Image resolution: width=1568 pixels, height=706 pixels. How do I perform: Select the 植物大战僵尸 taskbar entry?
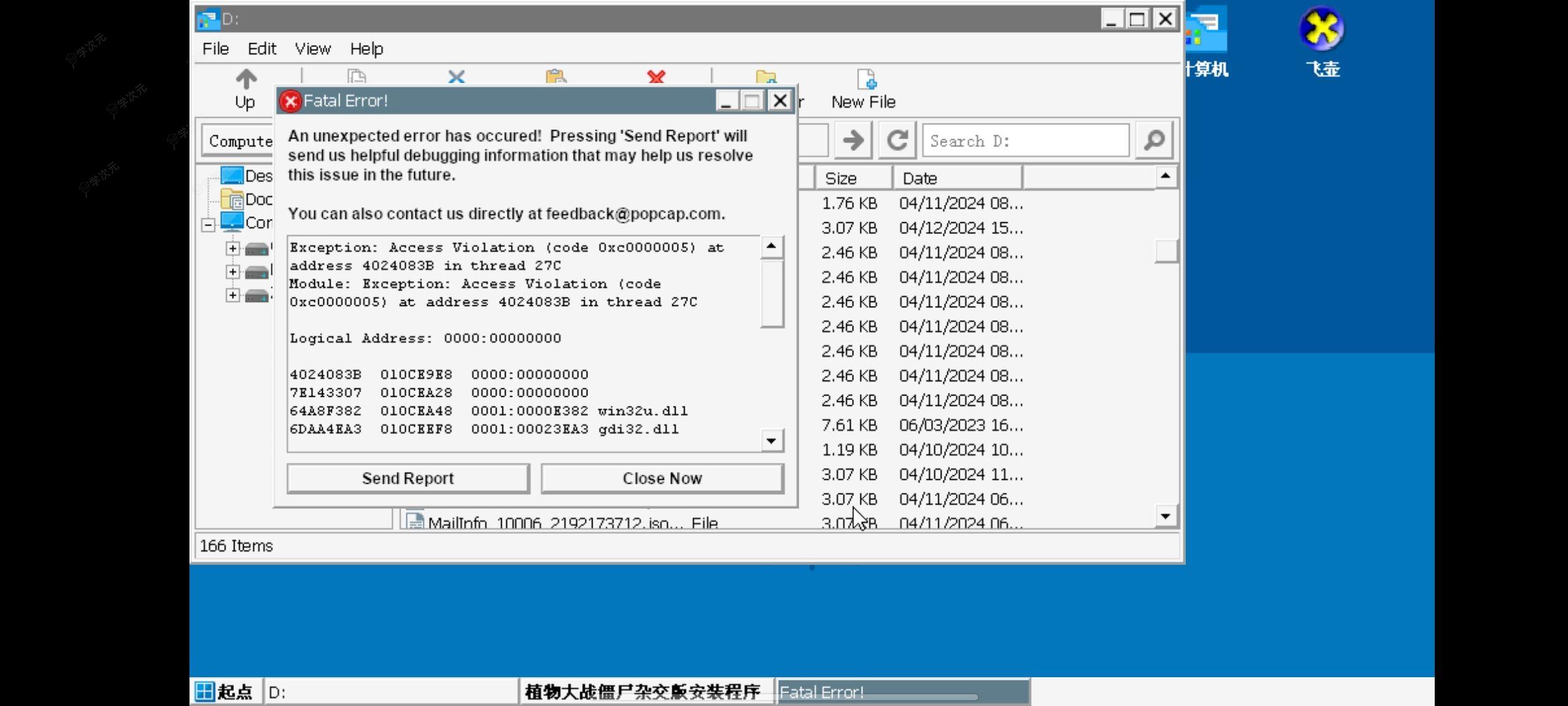point(644,691)
